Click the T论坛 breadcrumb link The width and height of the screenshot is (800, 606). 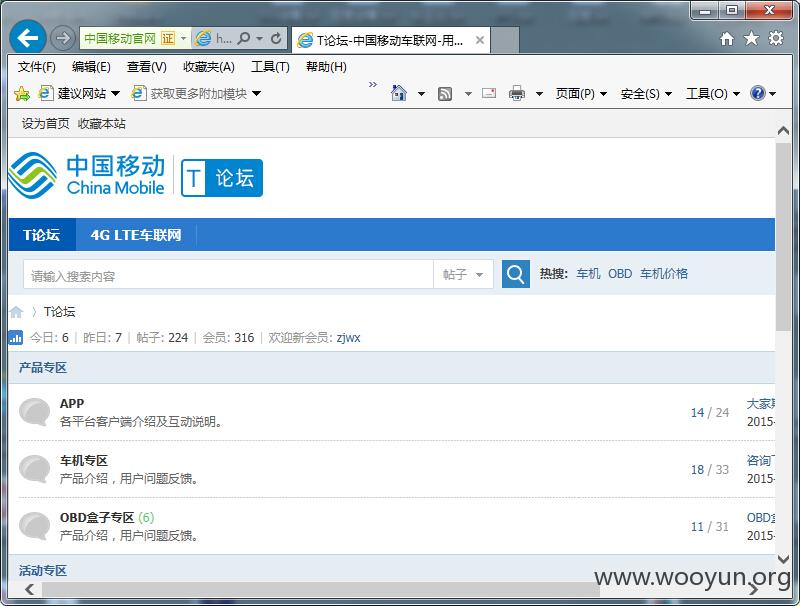[x=60, y=312]
